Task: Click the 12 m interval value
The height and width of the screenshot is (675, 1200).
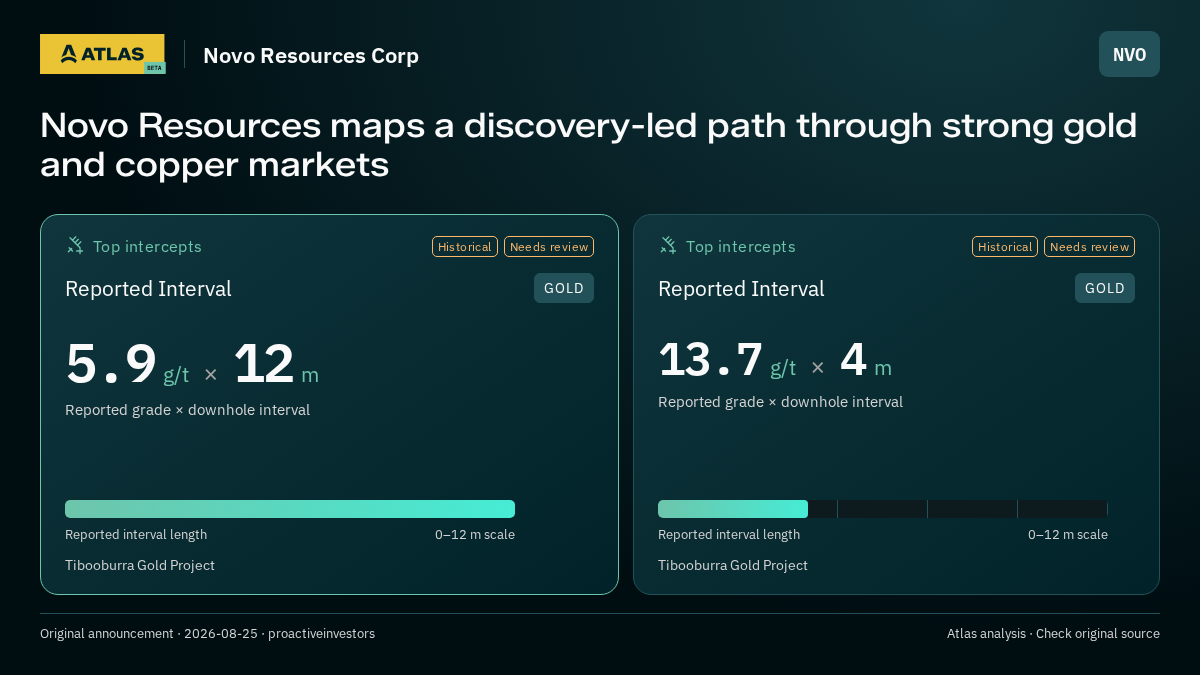Action: [276, 364]
